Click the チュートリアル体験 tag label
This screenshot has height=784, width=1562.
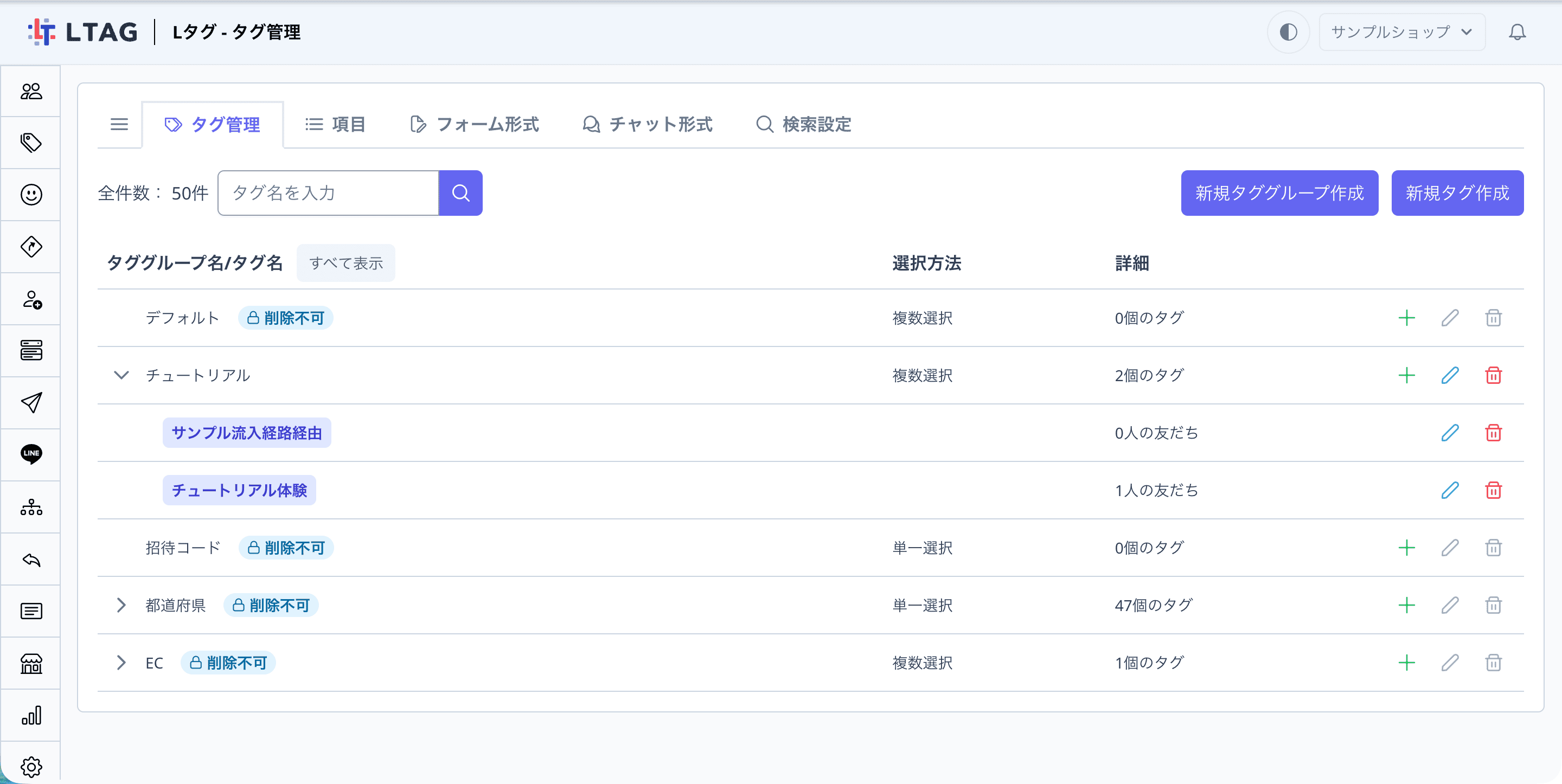point(240,490)
